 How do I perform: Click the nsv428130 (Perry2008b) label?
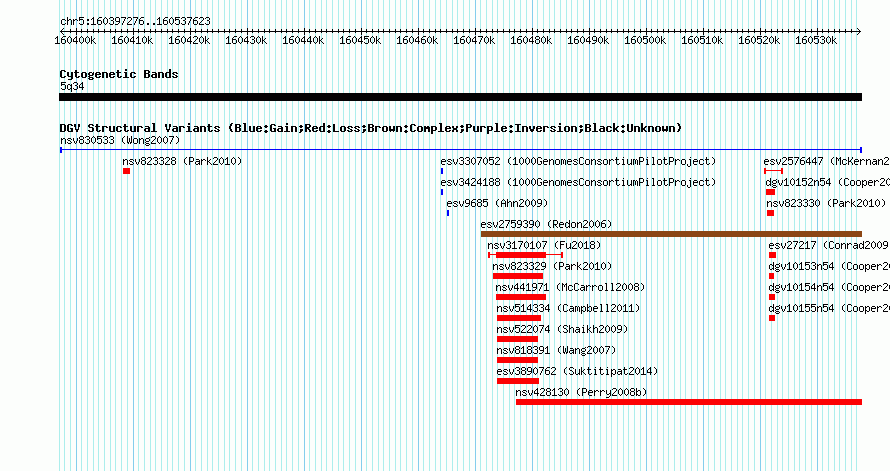(581, 392)
